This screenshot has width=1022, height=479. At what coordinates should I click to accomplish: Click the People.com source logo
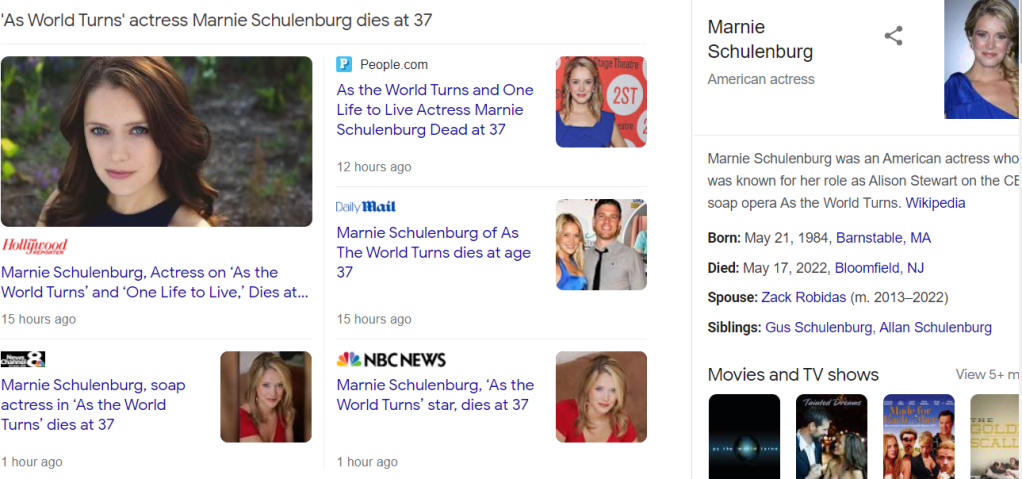344,65
